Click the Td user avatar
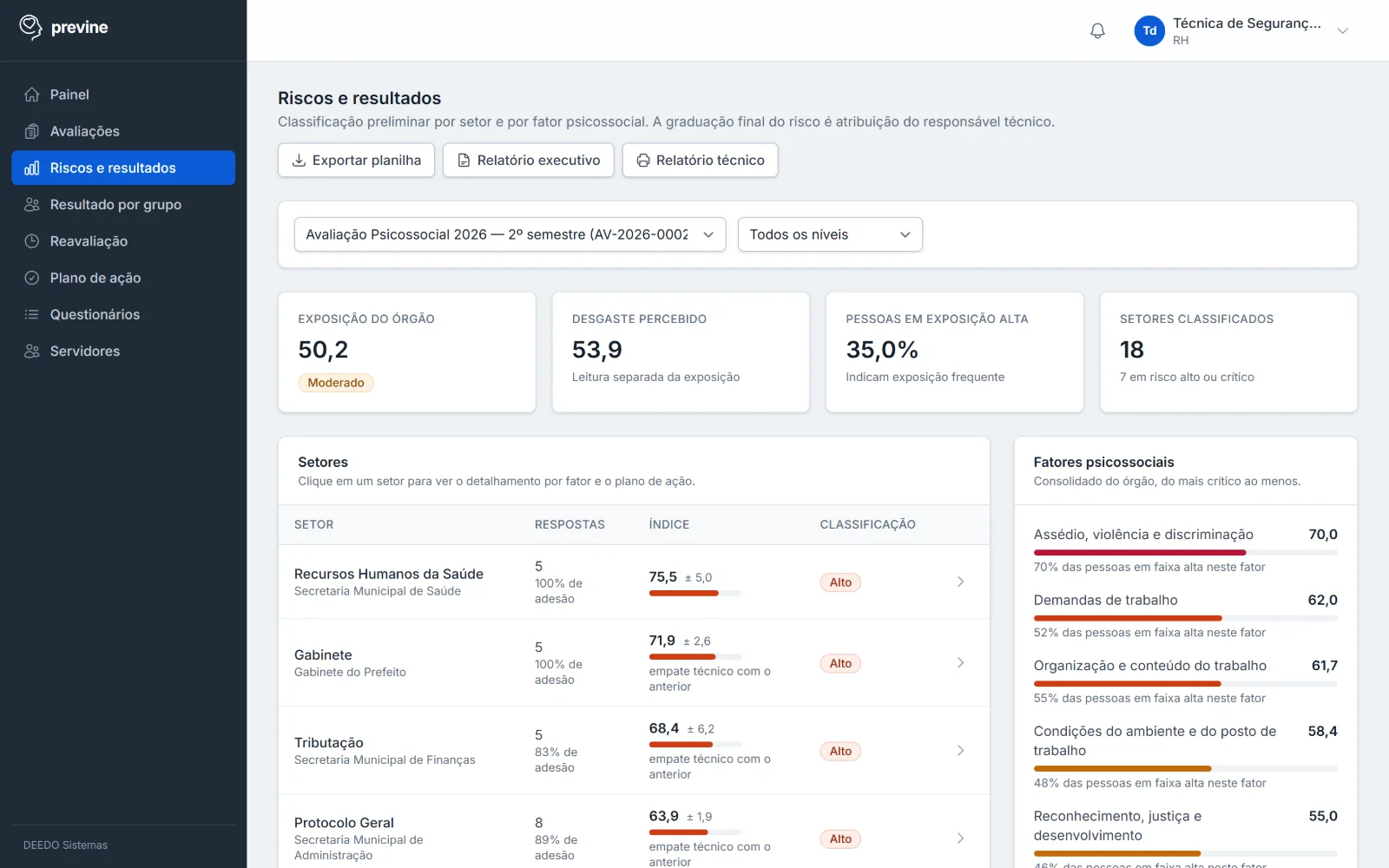Viewport: 1389px width, 868px height. pyautogui.click(x=1149, y=31)
